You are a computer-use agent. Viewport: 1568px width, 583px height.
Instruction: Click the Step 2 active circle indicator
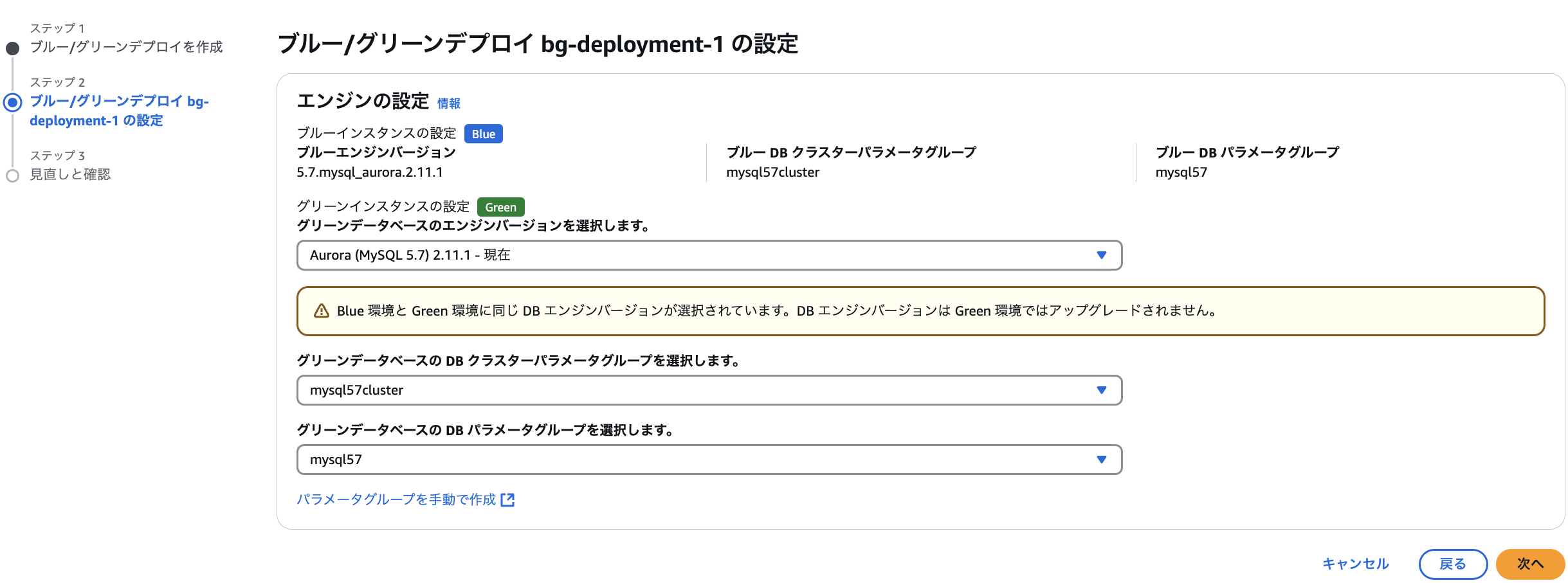12,102
